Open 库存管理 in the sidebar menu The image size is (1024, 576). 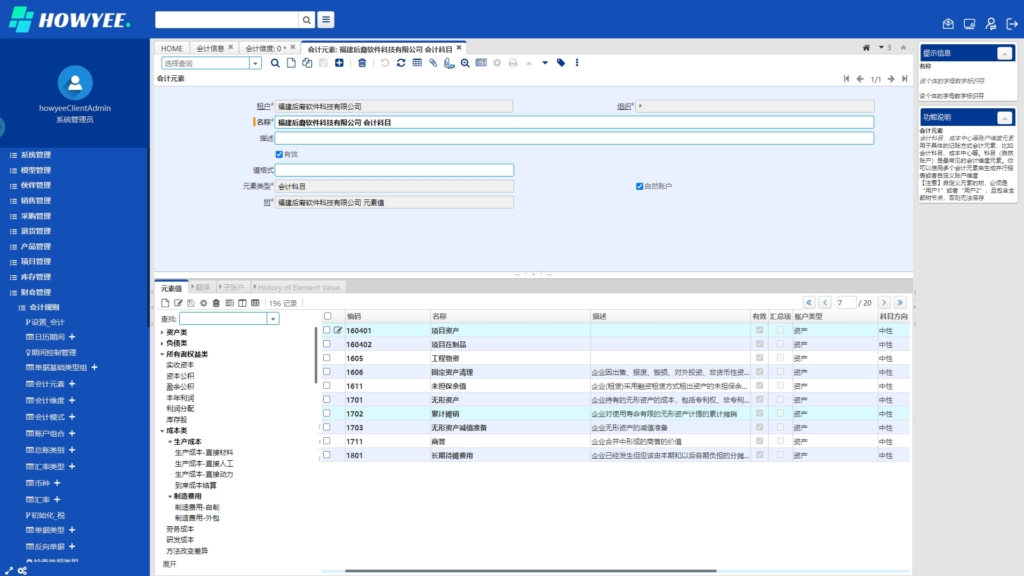[35, 277]
